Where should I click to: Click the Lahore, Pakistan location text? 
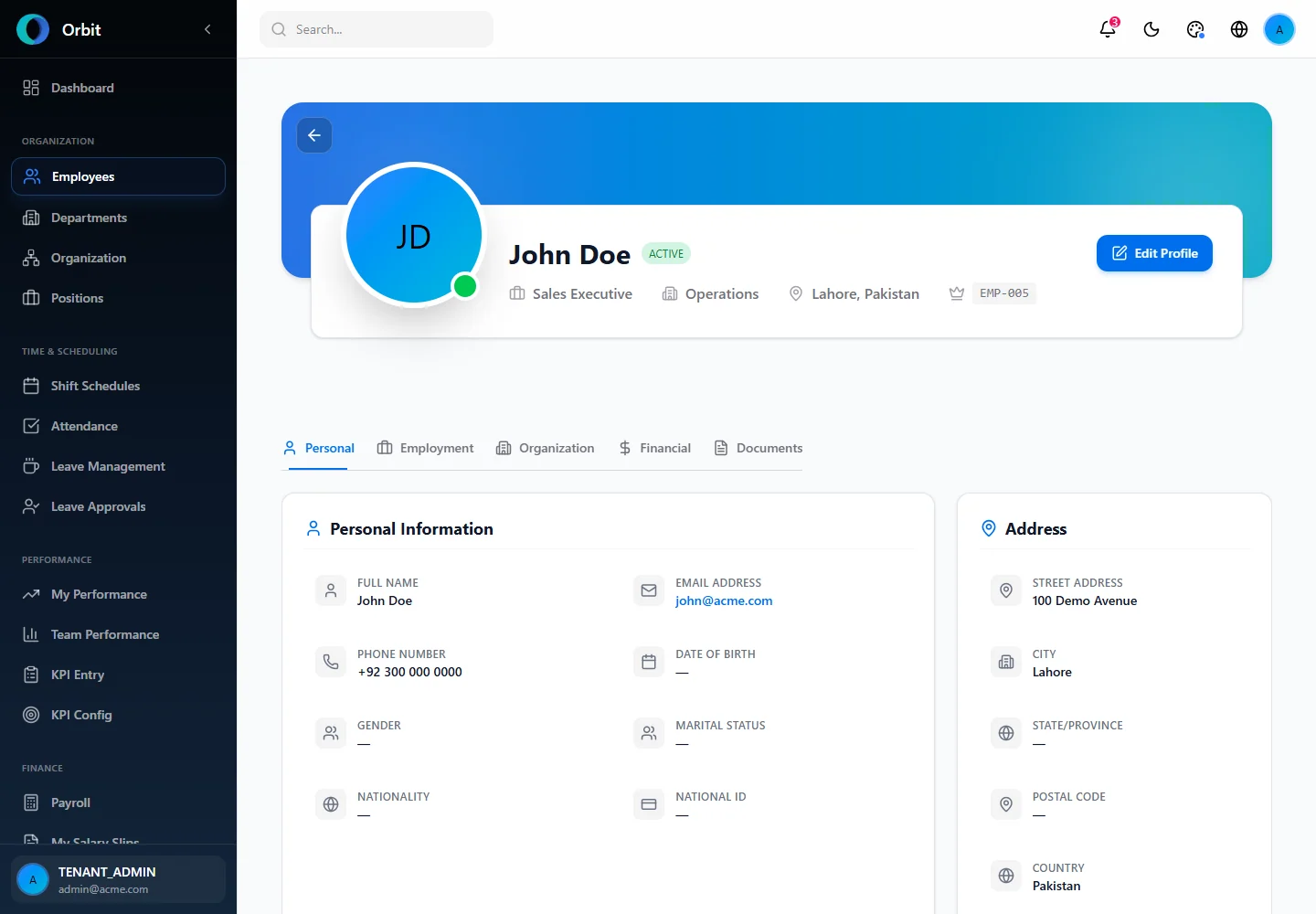tap(865, 293)
